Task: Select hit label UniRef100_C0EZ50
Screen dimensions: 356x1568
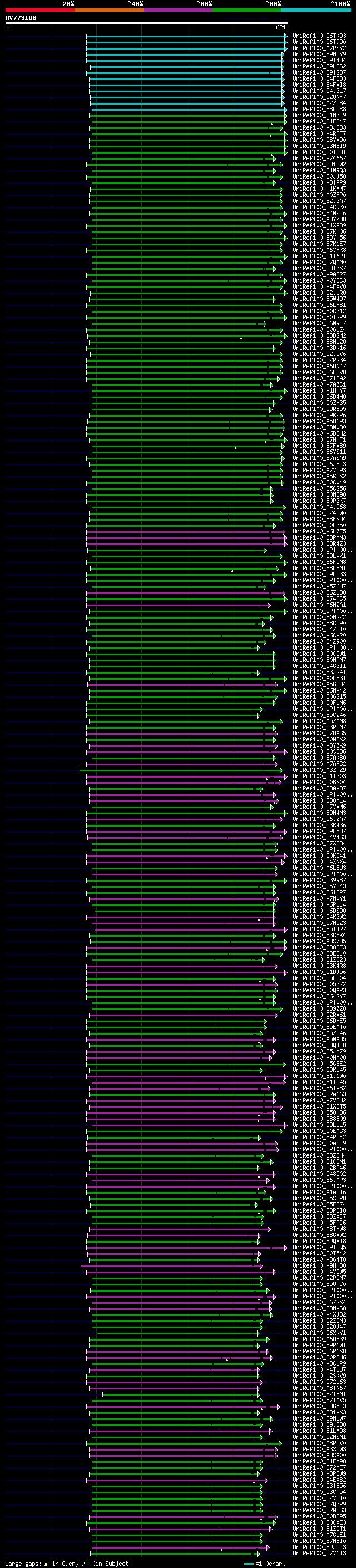Action: pos(319,525)
